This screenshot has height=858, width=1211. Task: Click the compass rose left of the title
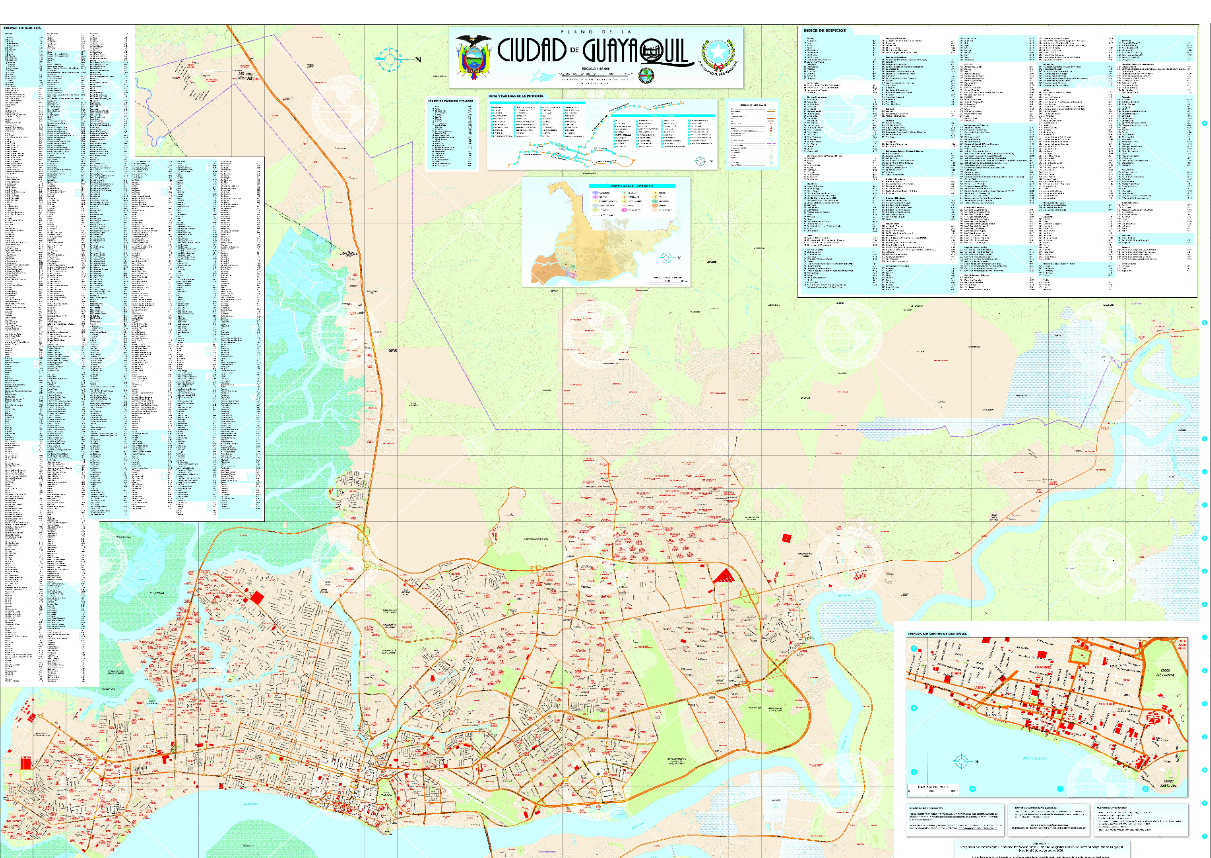[390, 58]
